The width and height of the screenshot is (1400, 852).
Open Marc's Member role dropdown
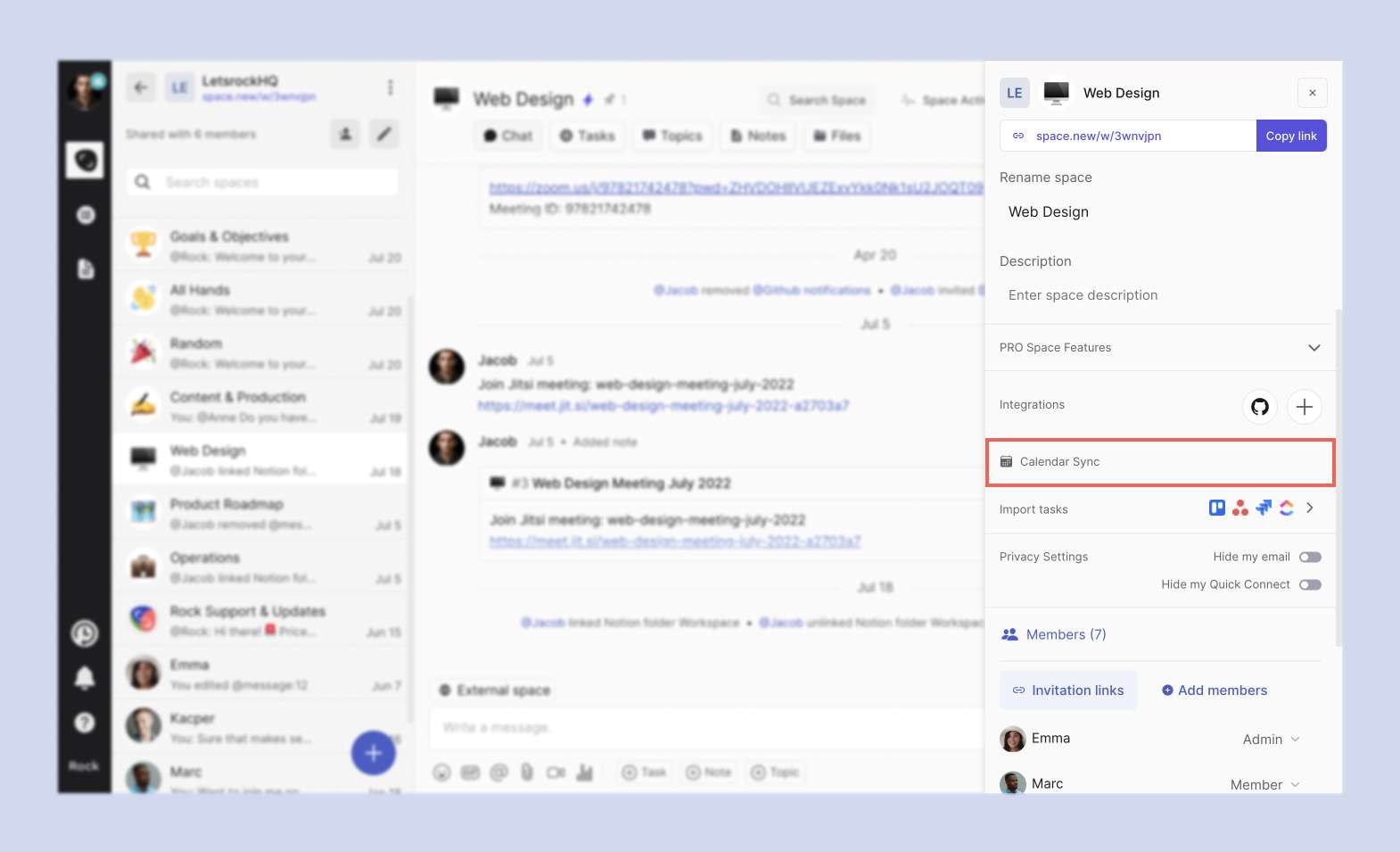click(1265, 785)
